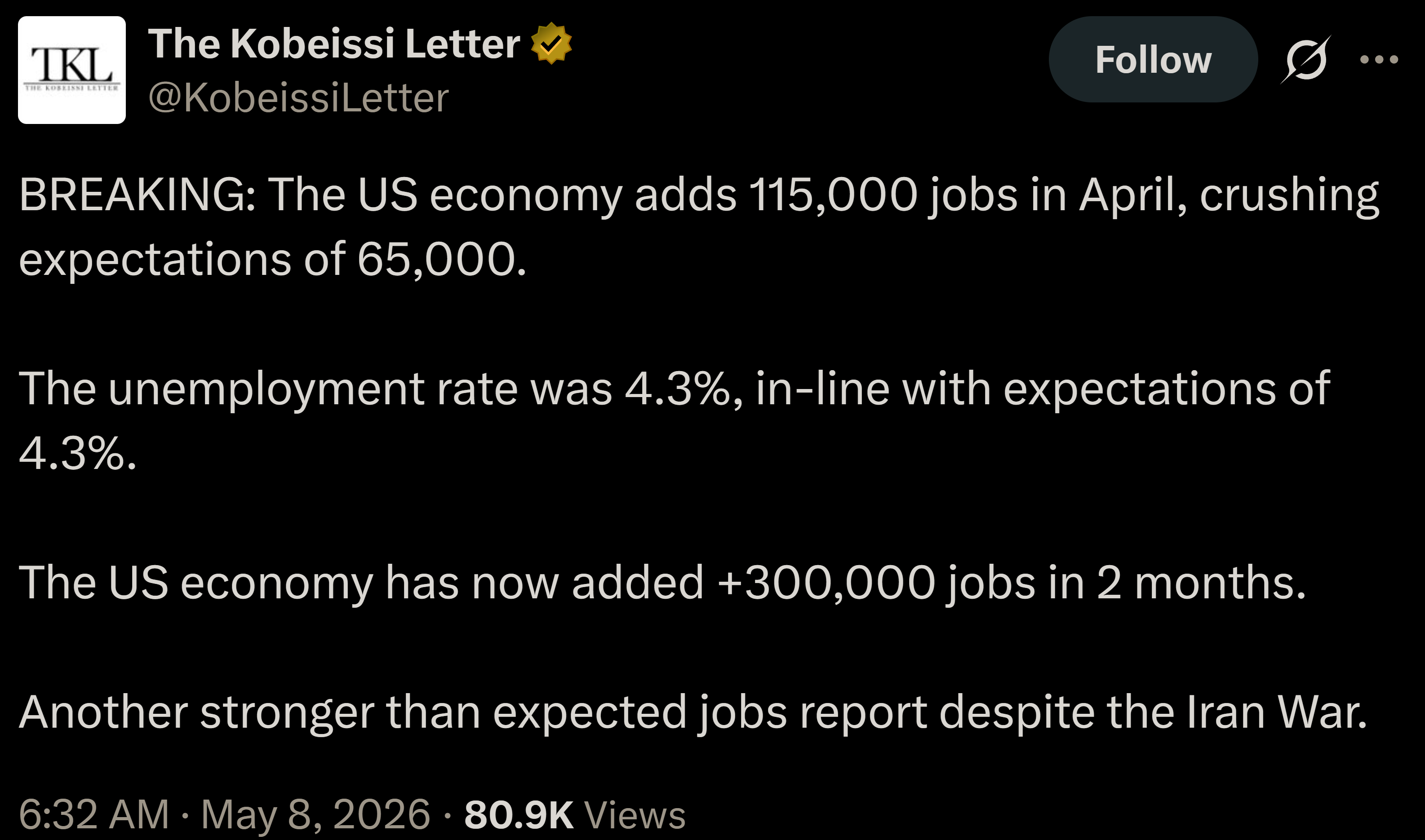The image size is (1425, 840).
Task: Click the word BREAKING in the post
Action: 138,194
